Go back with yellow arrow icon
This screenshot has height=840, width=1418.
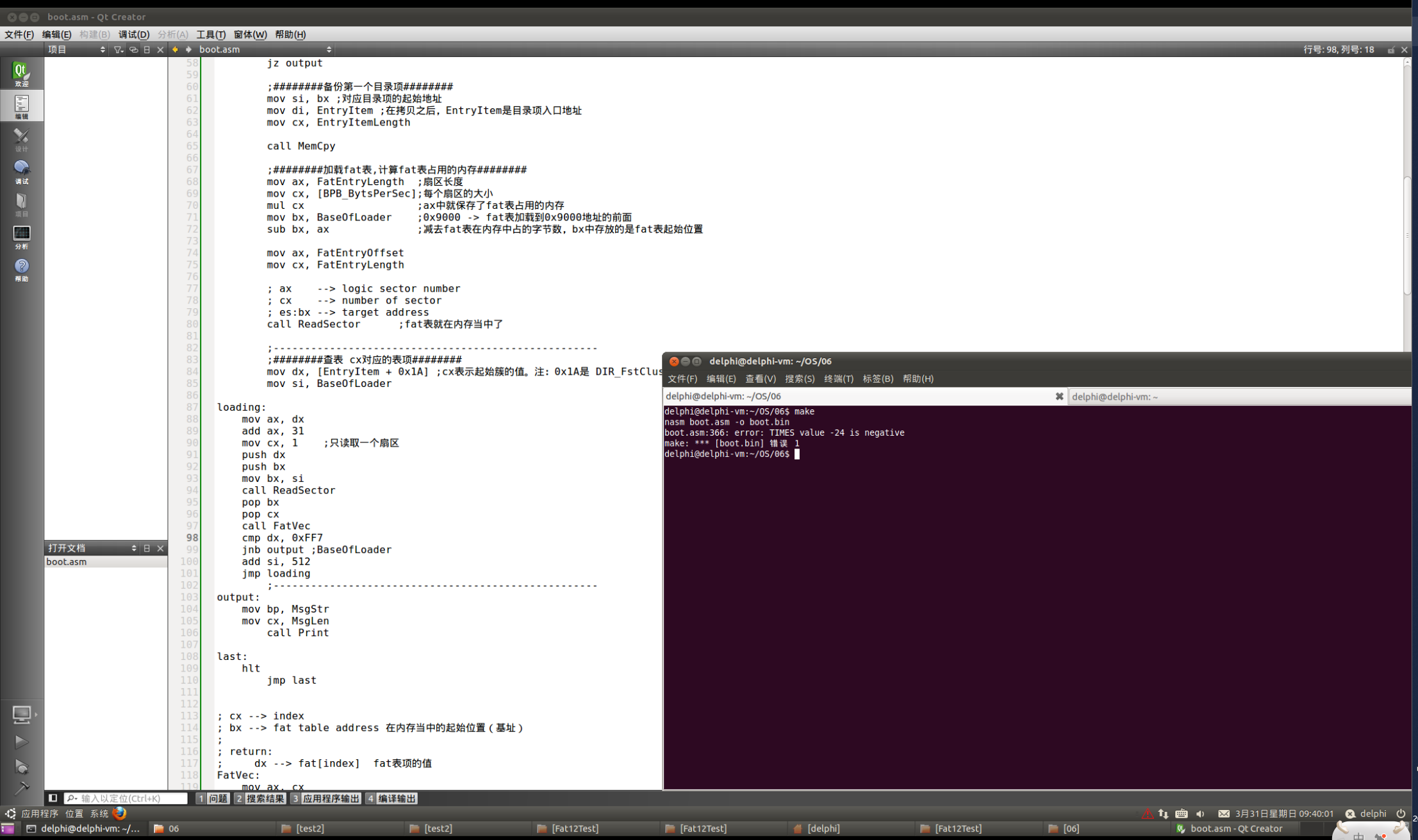pos(175,49)
